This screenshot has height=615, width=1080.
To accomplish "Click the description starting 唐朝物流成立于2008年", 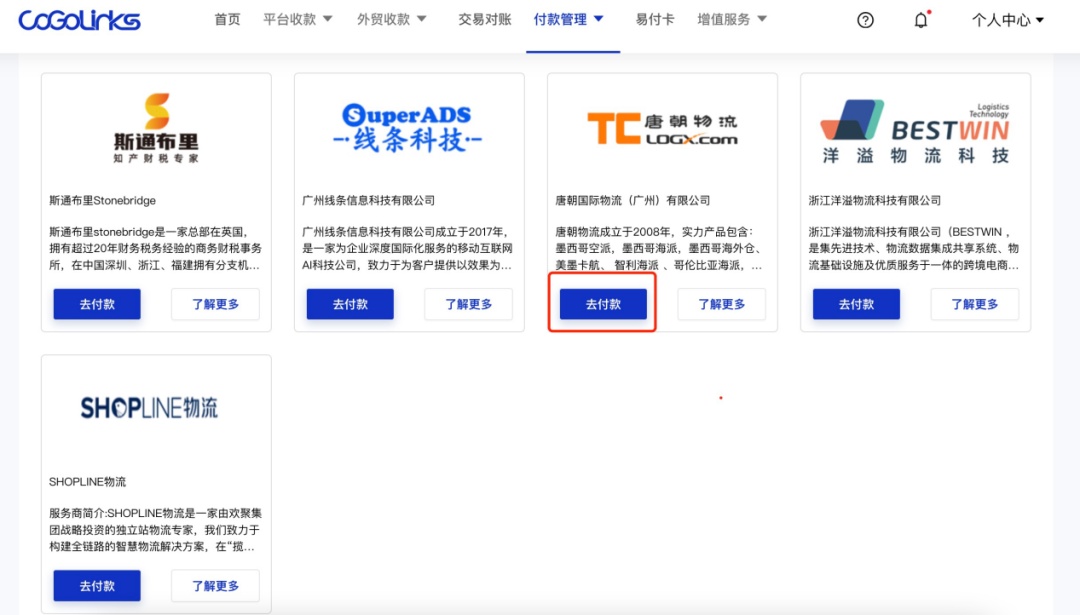I will coord(659,249).
